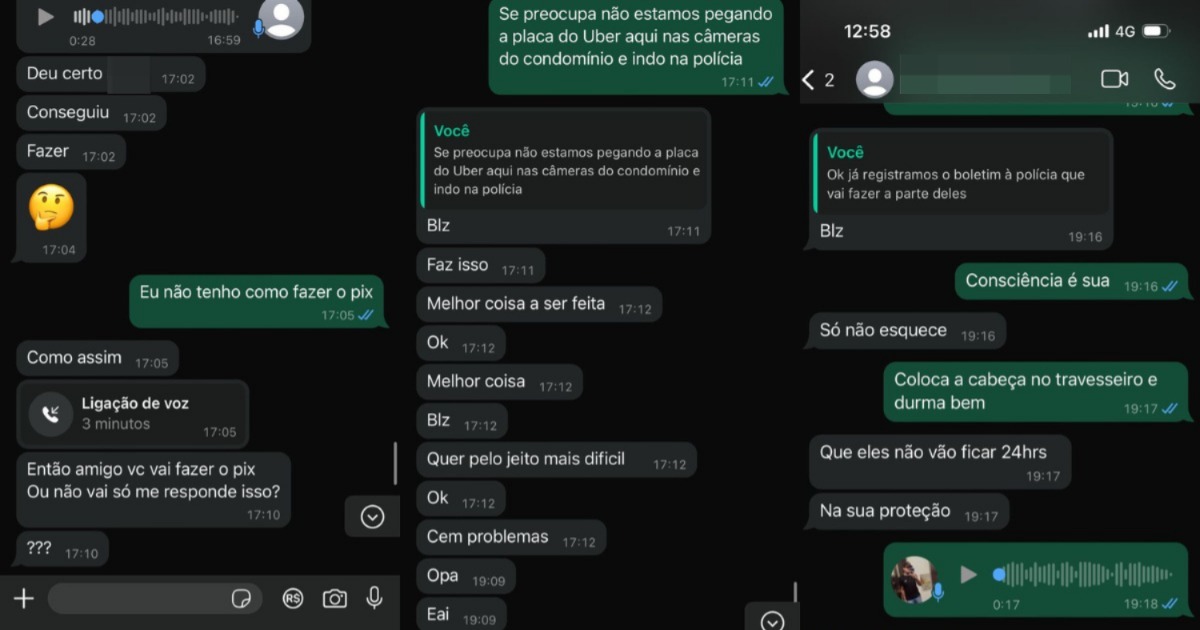This screenshot has width=1200, height=630.
Task: Tap the R$ payment icon
Action: 293,598
